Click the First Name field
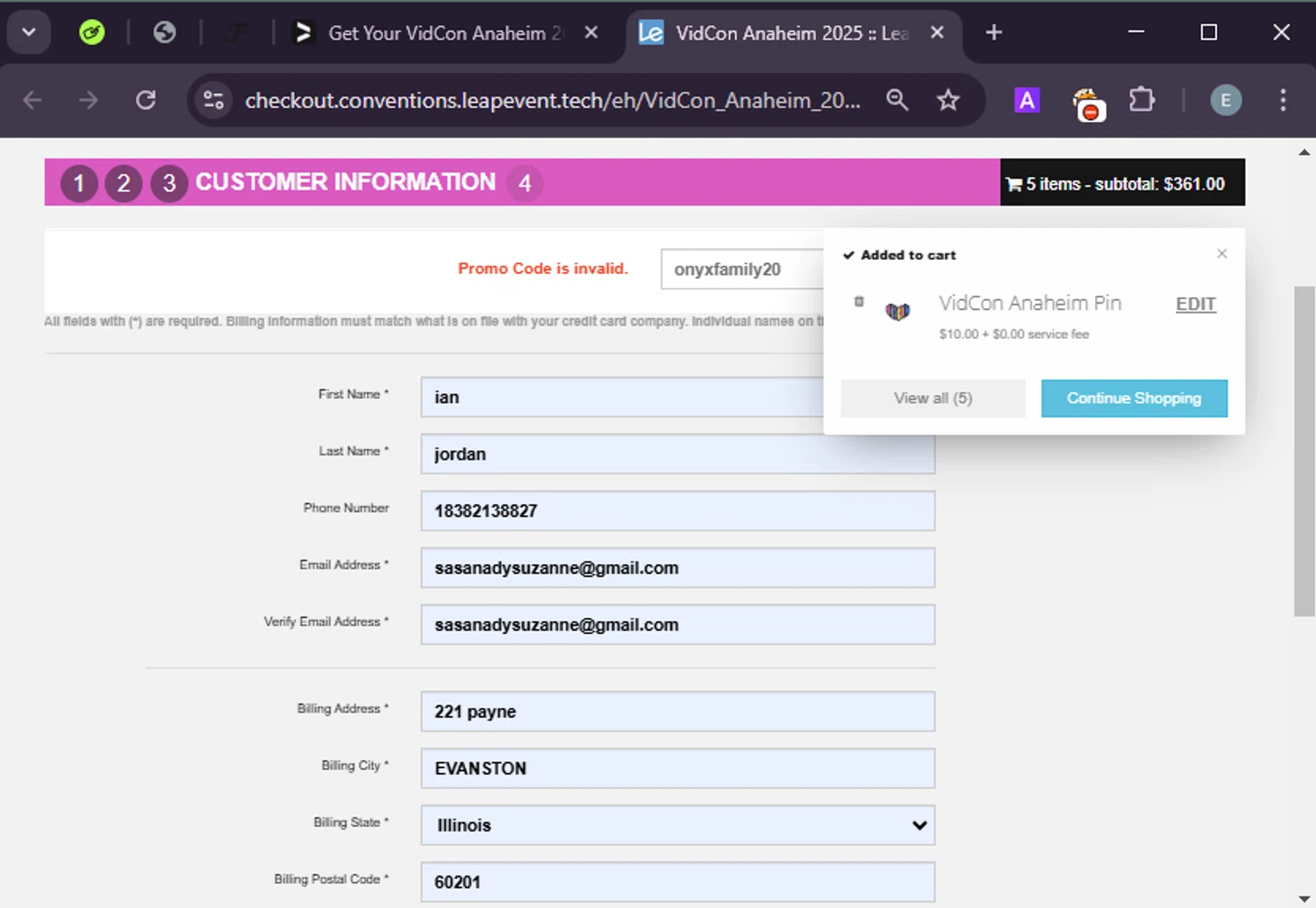This screenshot has height=908, width=1316. click(622, 397)
